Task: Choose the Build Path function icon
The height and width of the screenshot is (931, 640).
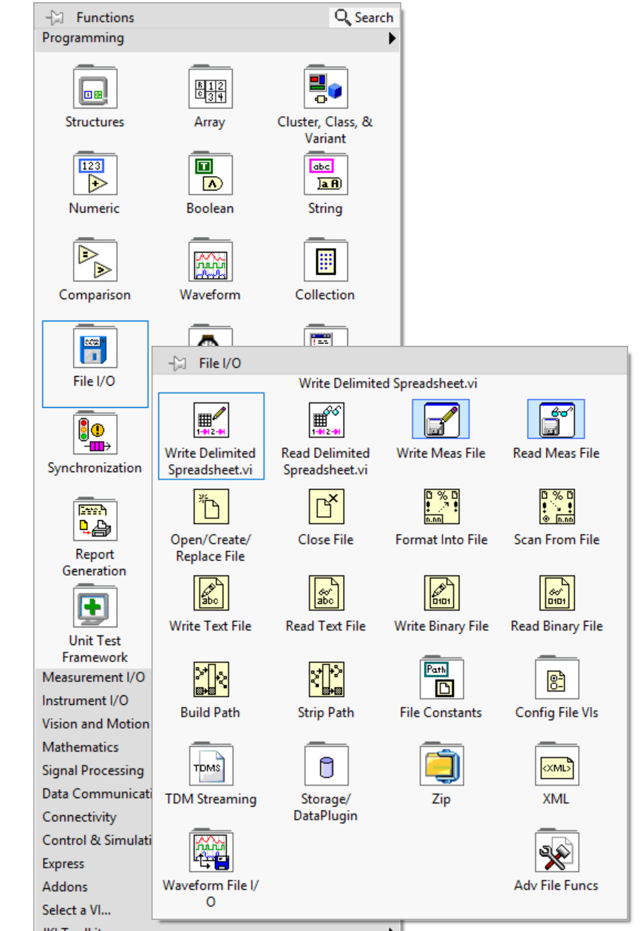Action: pos(211,681)
